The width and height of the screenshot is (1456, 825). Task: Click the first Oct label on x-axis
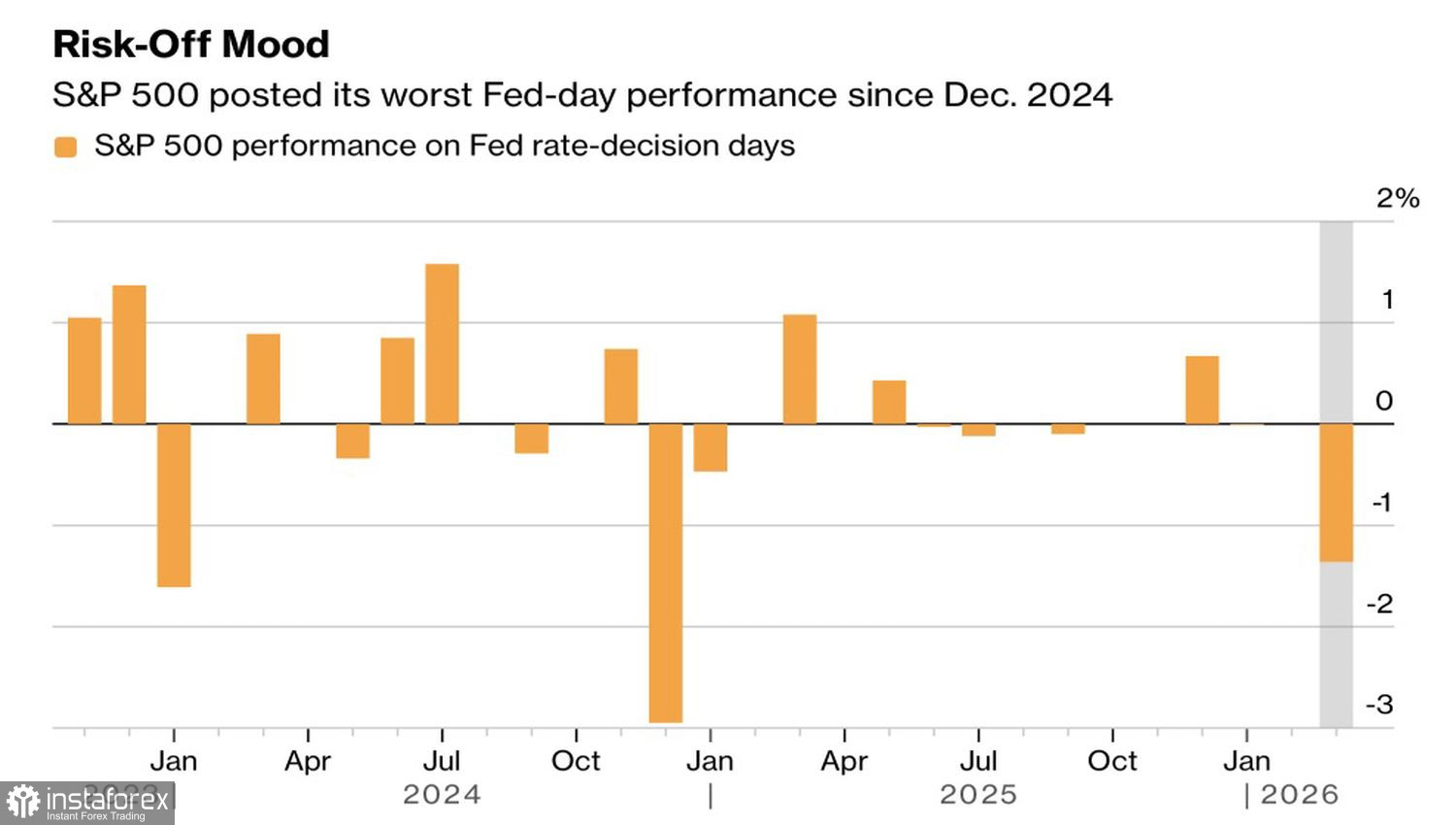pos(576,761)
